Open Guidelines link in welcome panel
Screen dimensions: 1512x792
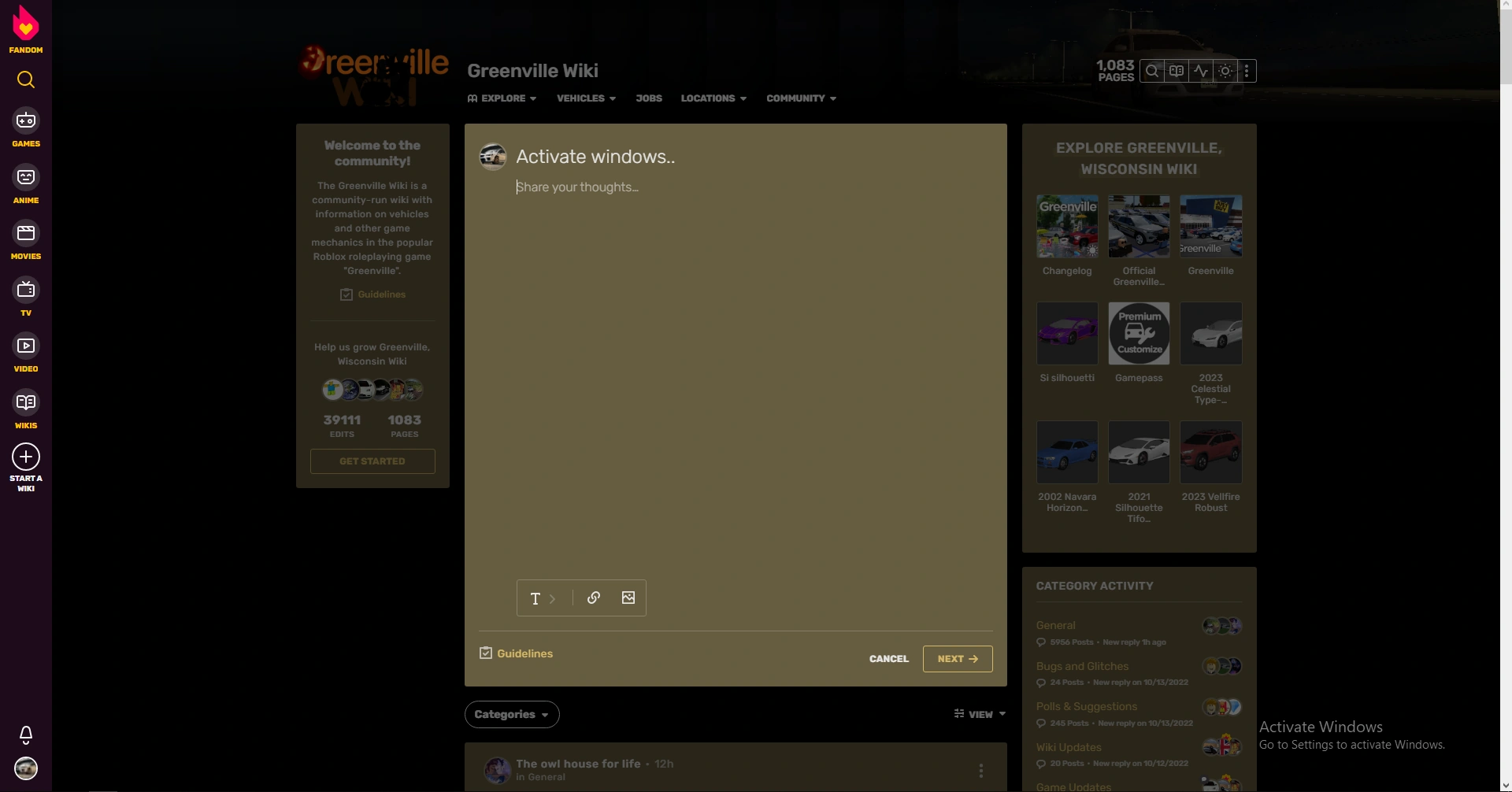372,294
